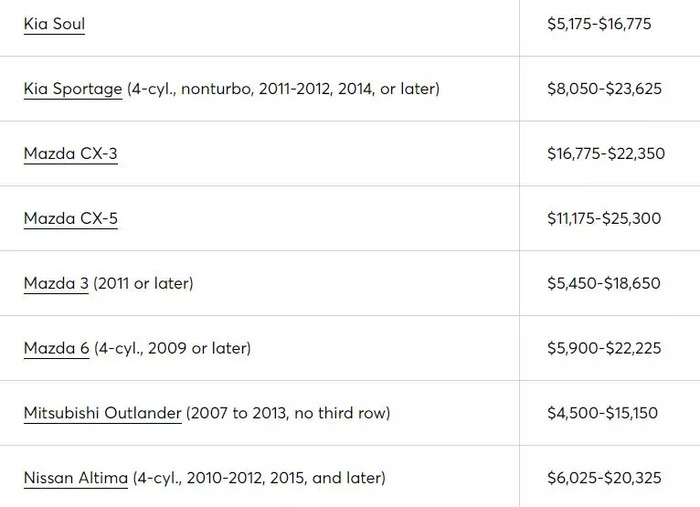The image size is (700, 507).
Task: Click the "2007 to 2013, no third row" note
Action: 288,413
